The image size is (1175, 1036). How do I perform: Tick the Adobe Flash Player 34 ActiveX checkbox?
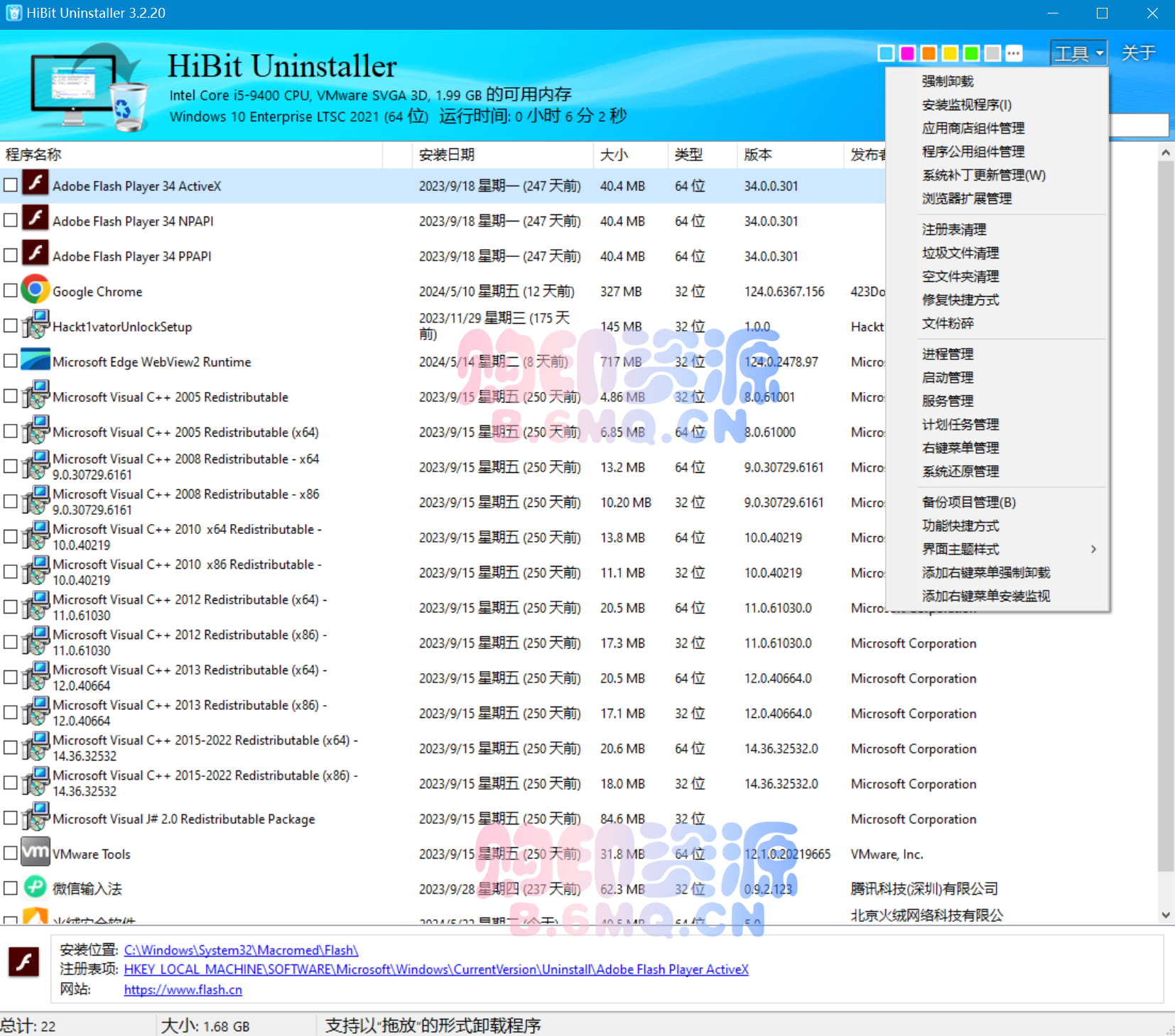[x=11, y=185]
